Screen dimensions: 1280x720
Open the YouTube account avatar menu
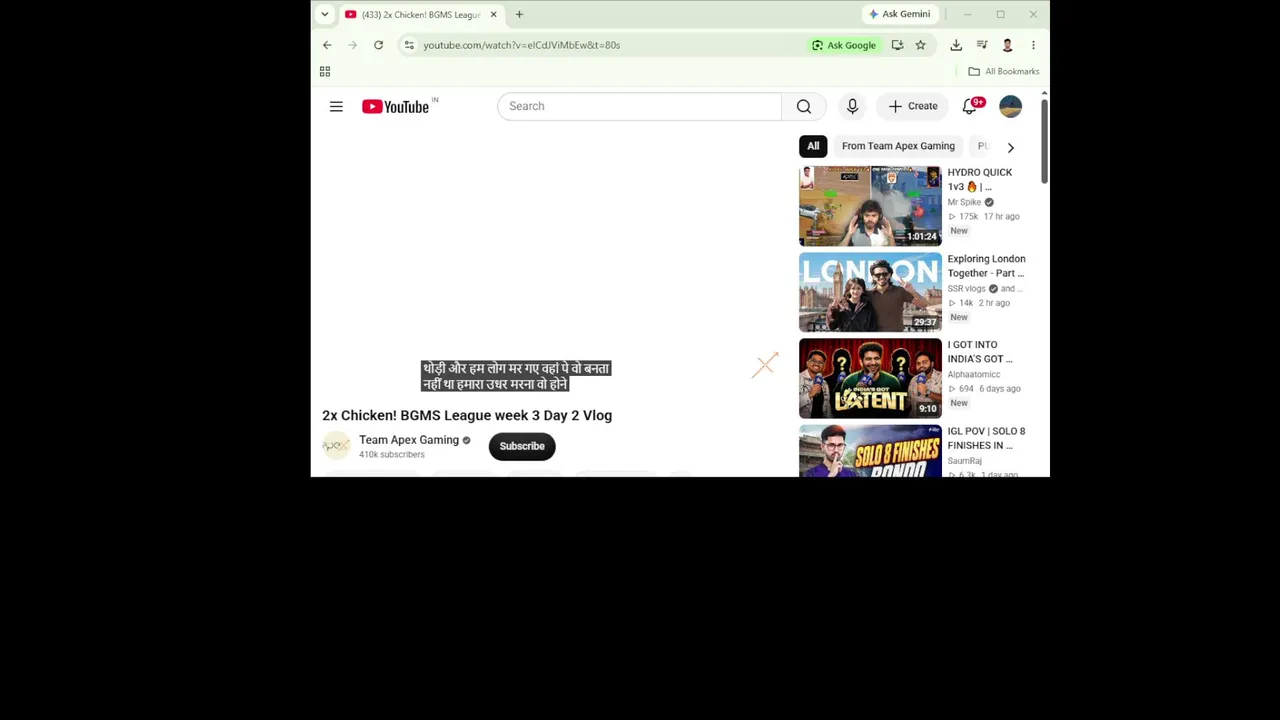1011,106
